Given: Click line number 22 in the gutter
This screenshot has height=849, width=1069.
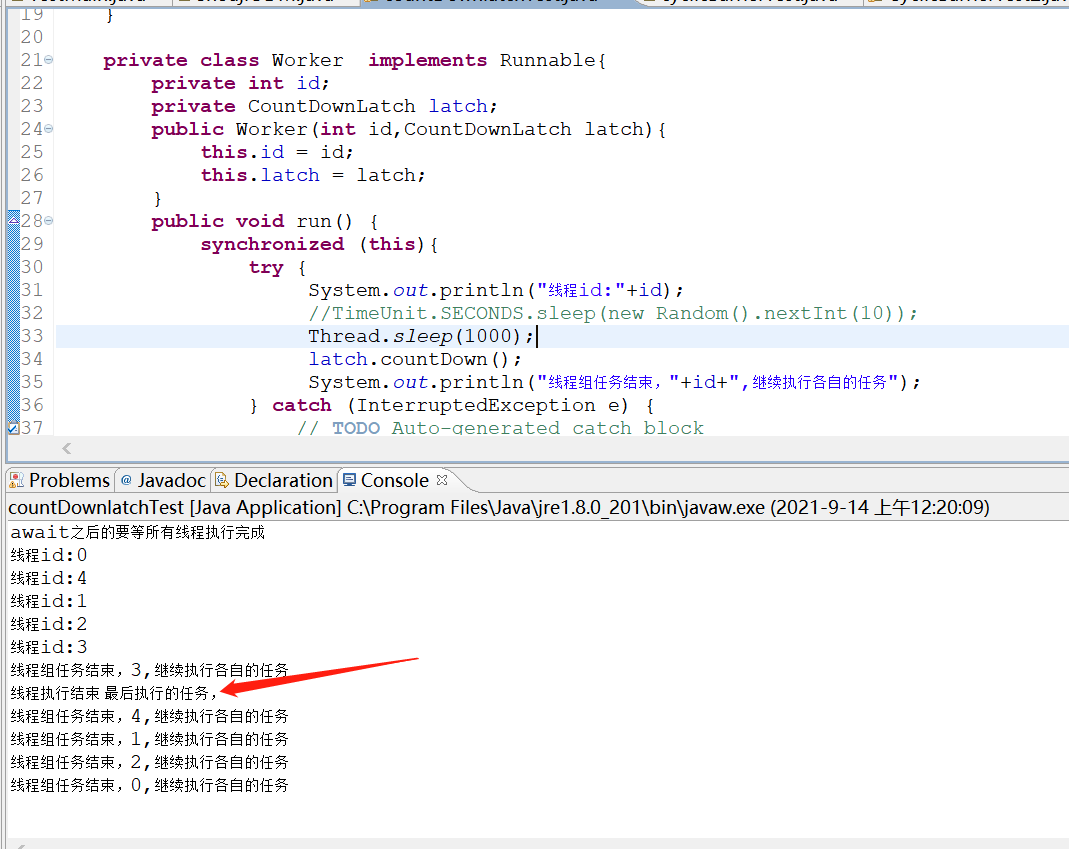Looking at the screenshot, I should tap(31, 83).
